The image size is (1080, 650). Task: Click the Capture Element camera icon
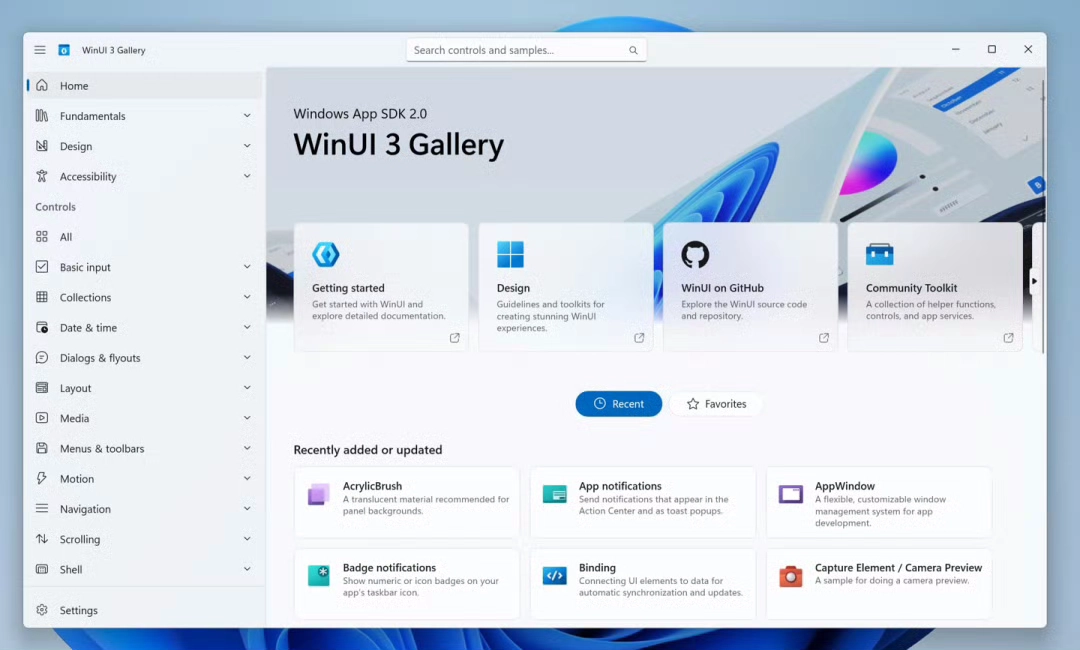(x=791, y=576)
